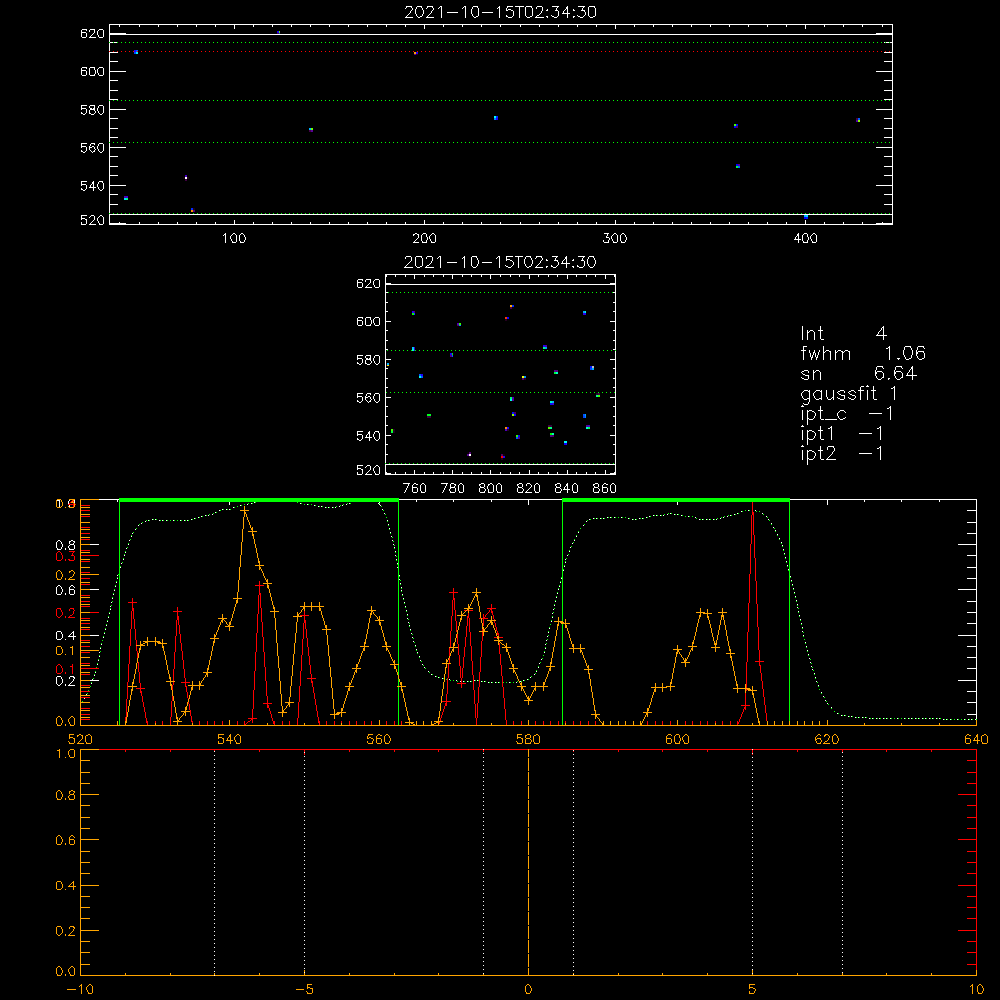Click x-axis label 100 of top plot

pos(234,239)
